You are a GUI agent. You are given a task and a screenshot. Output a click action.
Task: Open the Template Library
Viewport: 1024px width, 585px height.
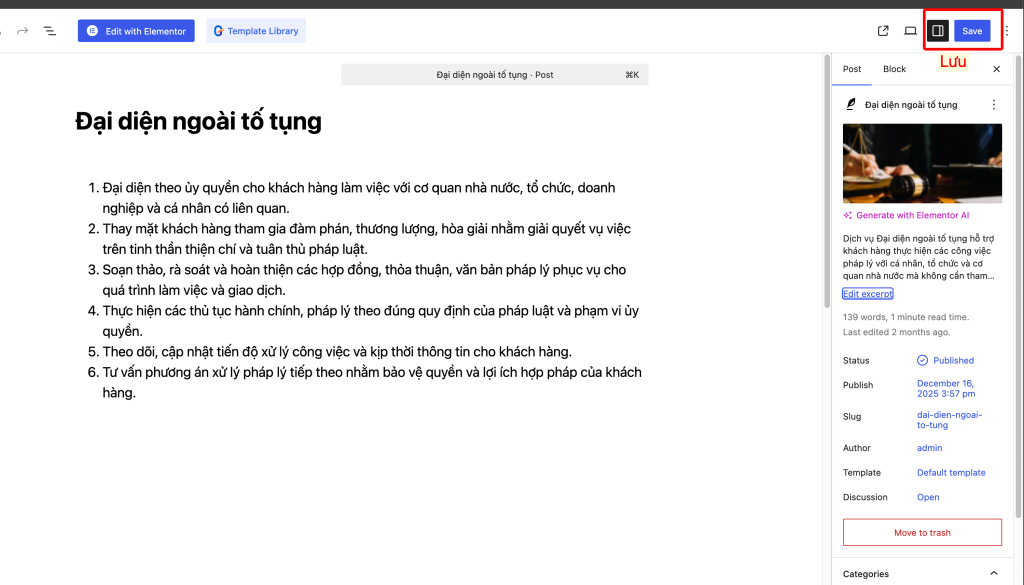point(256,31)
